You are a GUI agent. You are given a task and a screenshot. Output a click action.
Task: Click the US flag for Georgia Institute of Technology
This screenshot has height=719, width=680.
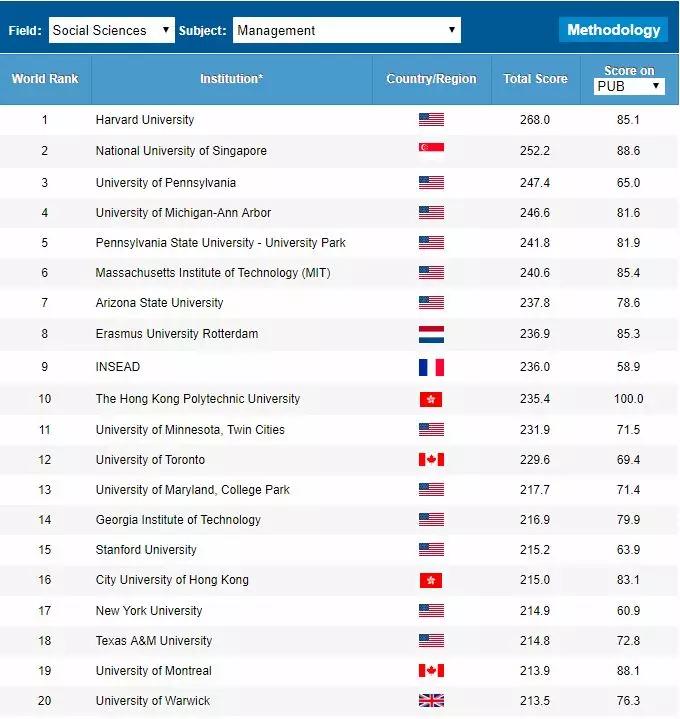(431, 520)
